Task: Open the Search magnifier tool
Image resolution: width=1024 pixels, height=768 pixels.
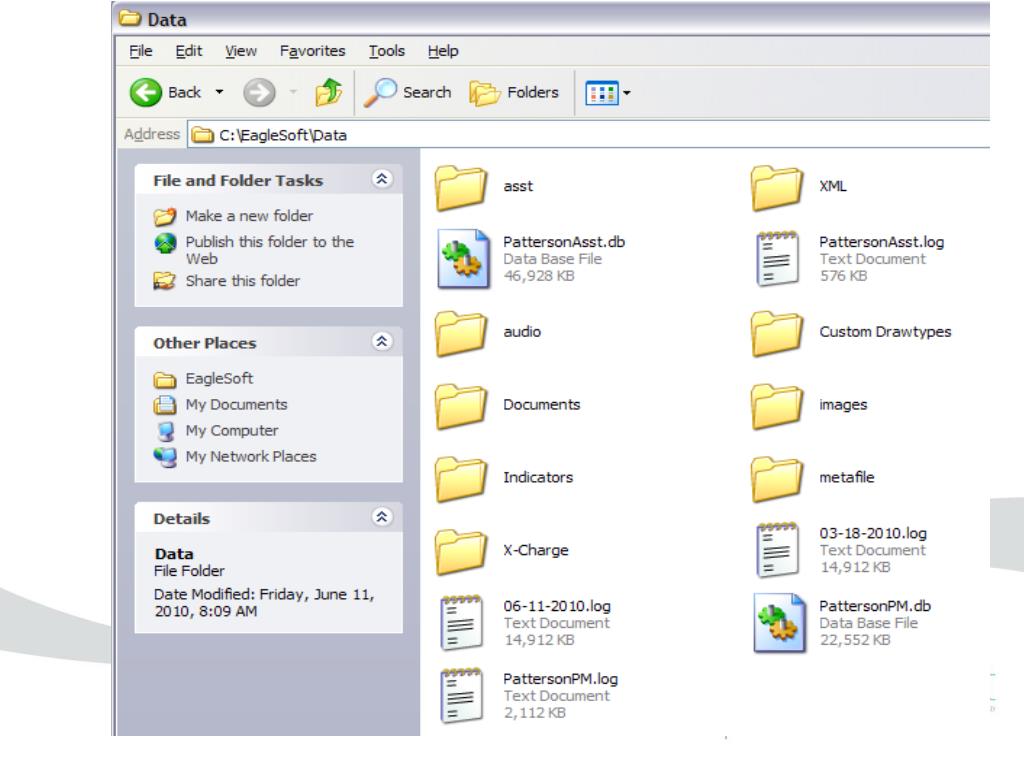Action: [x=408, y=92]
